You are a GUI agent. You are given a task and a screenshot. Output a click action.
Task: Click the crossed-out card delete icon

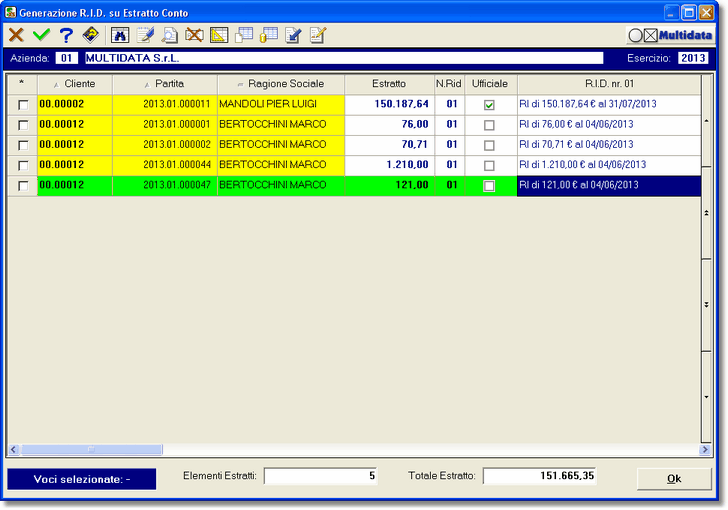[194, 35]
